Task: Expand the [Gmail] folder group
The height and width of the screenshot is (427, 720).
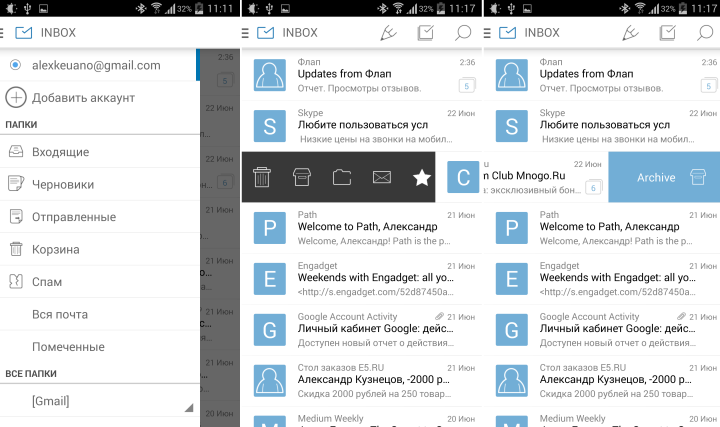Action: click(x=188, y=408)
